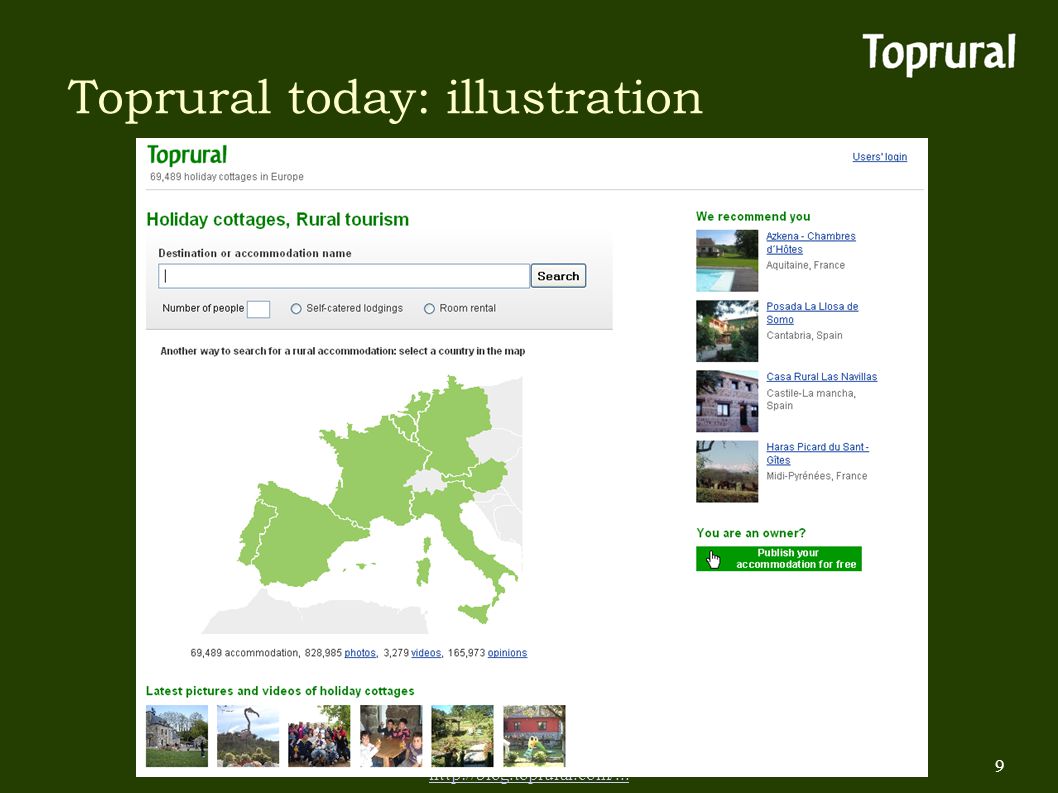Click the Posada La Llosa thumbnail image
1058x793 pixels.
click(x=727, y=331)
